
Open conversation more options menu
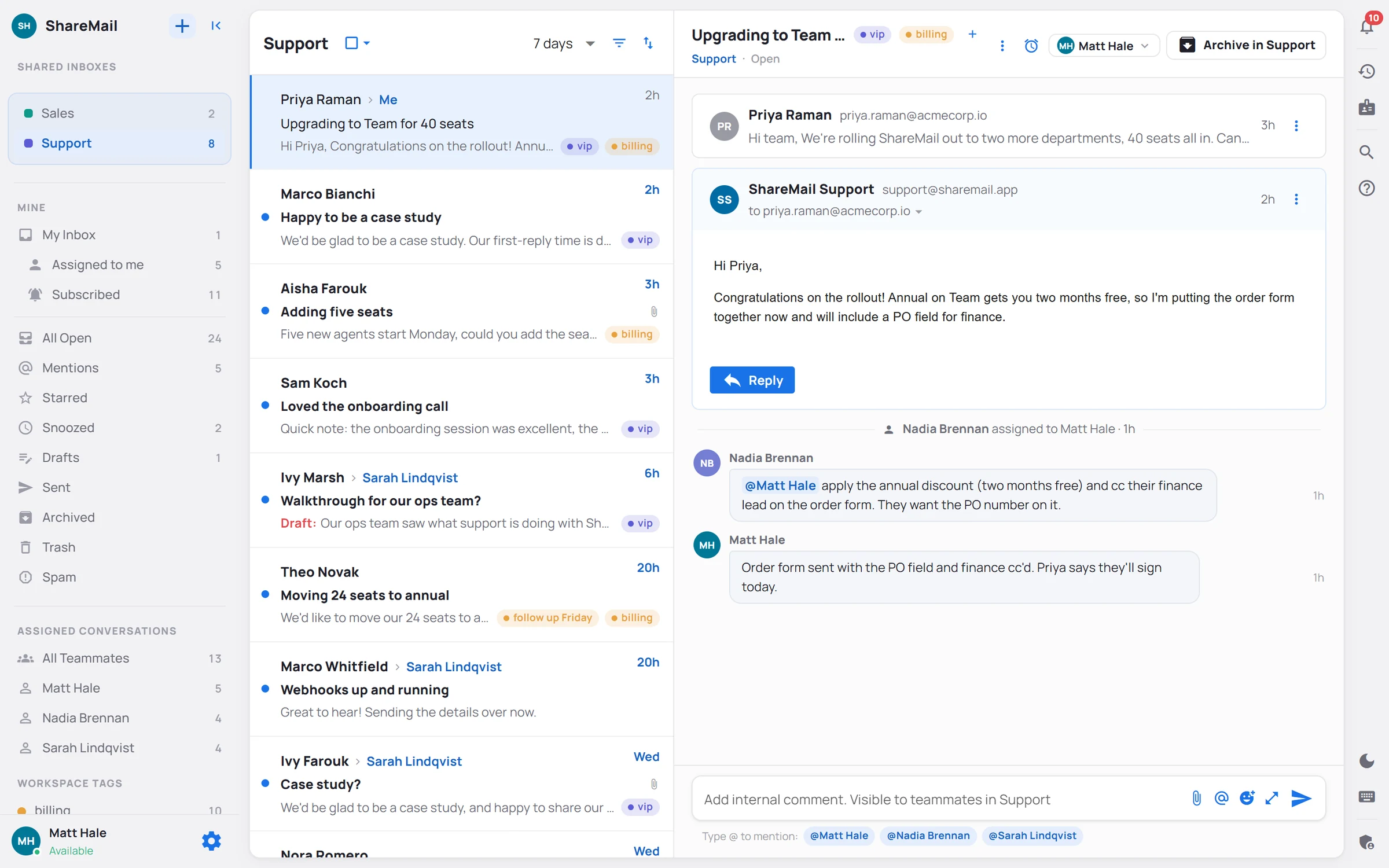pyautogui.click(x=1002, y=46)
